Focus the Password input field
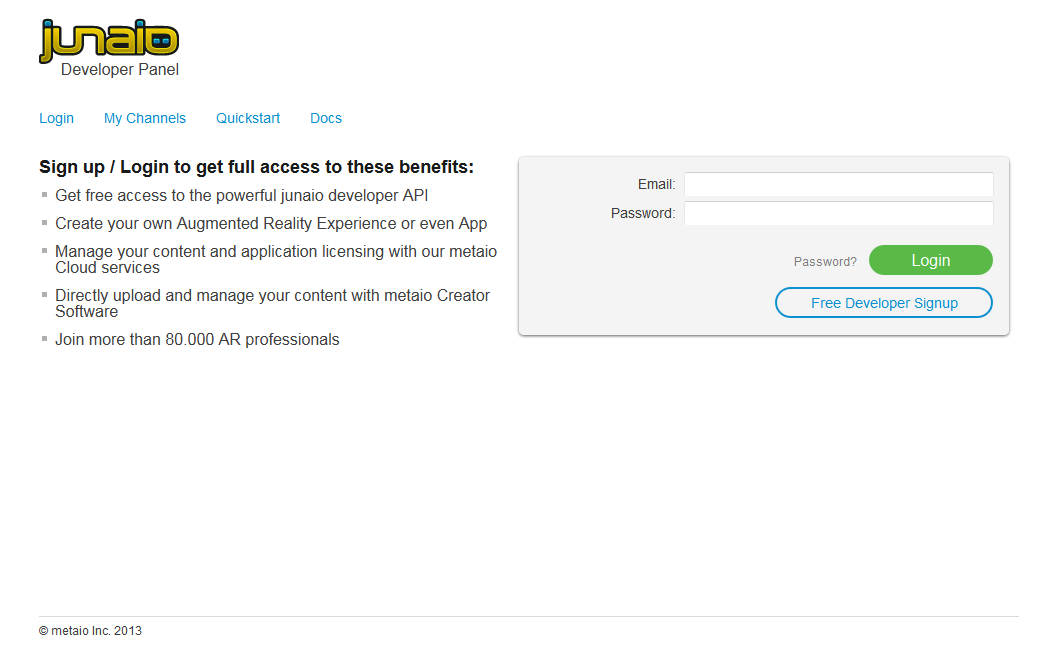 point(838,213)
